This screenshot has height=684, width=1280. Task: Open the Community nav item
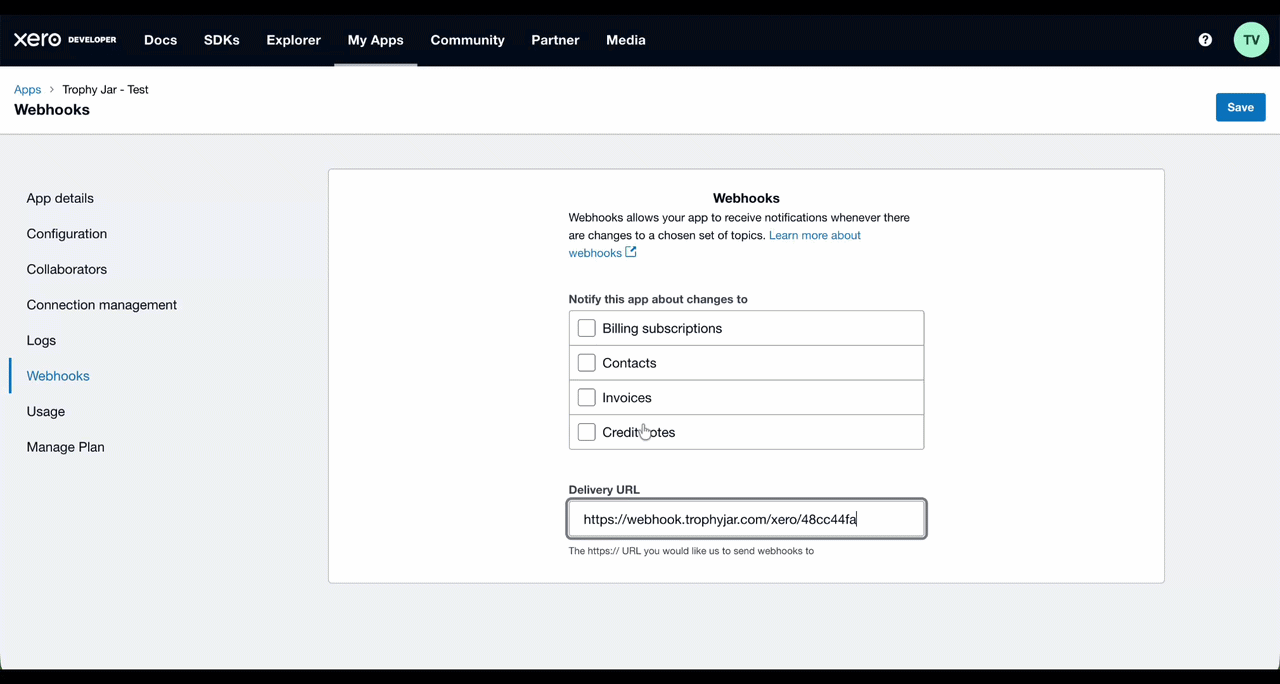[x=467, y=40]
